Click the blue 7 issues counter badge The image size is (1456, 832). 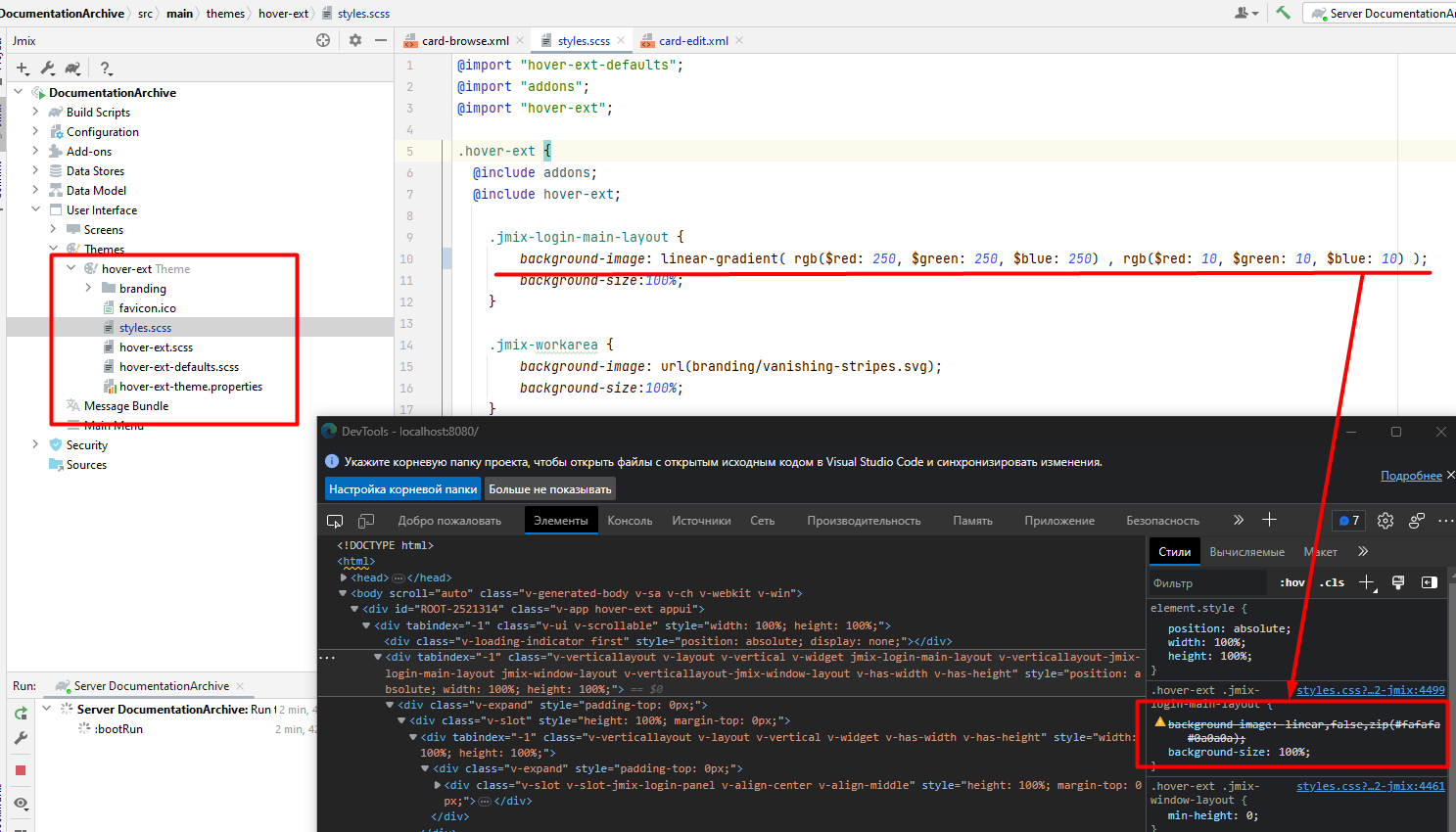click(x=1348, y=521)
